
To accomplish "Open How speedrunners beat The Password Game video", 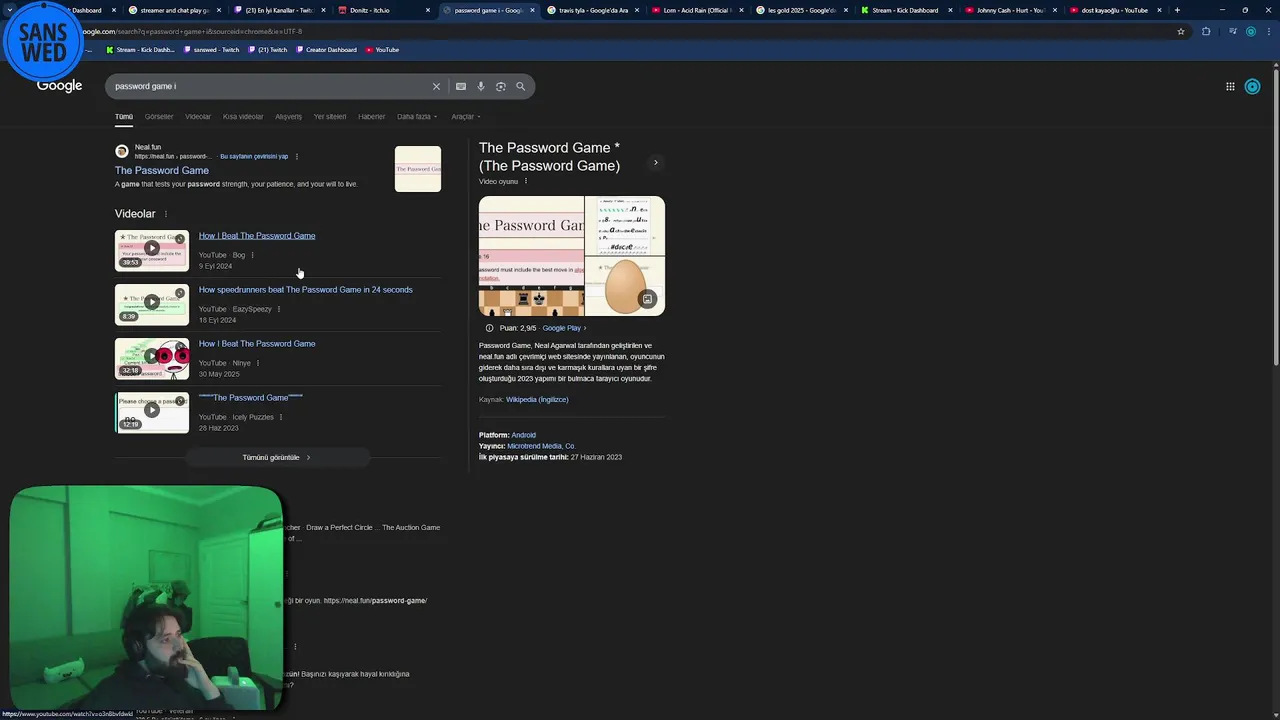I will pyautogui.click(x=305, y=290).
